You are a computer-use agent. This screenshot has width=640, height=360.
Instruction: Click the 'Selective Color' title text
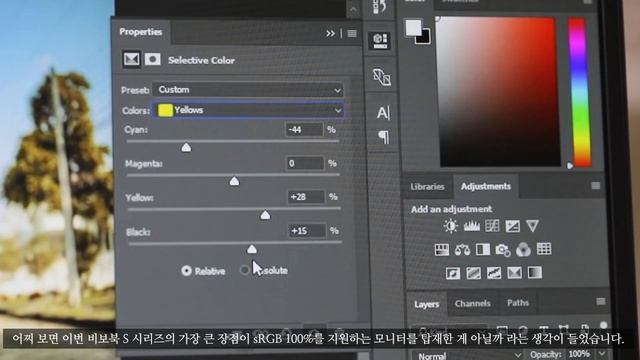click(x=201, y=60)
